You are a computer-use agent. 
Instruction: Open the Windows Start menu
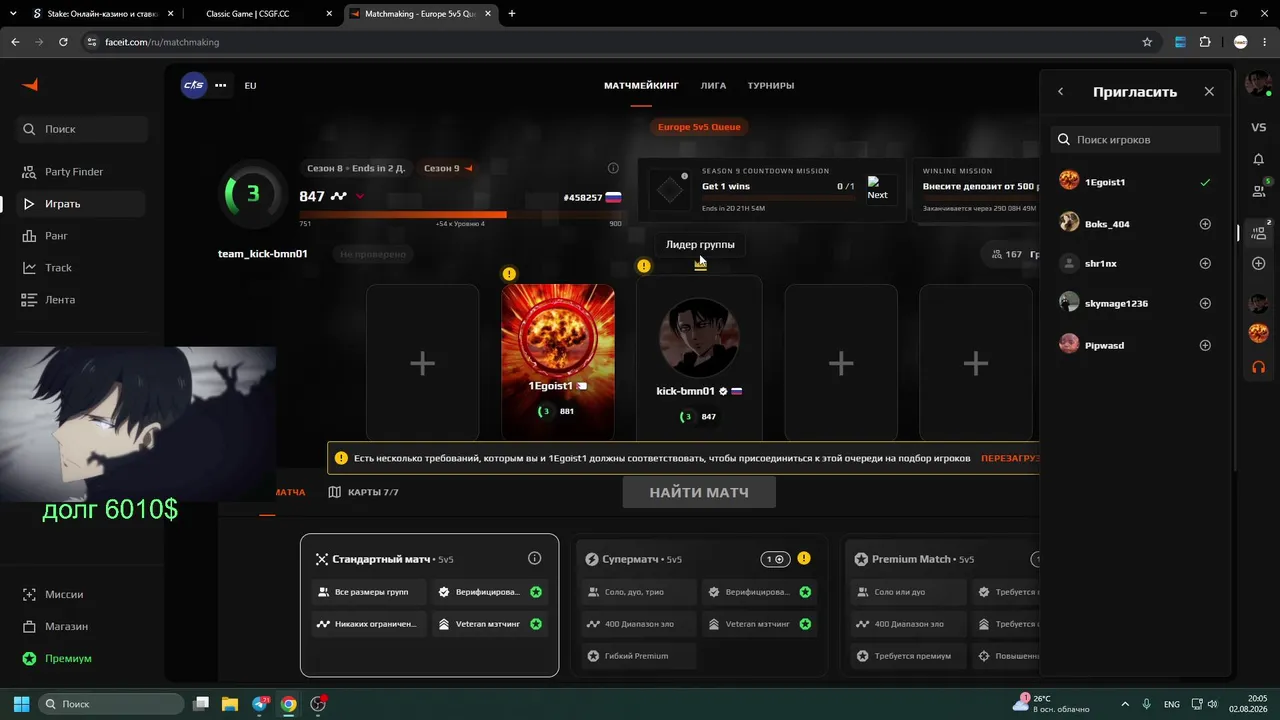click(21, 704)
